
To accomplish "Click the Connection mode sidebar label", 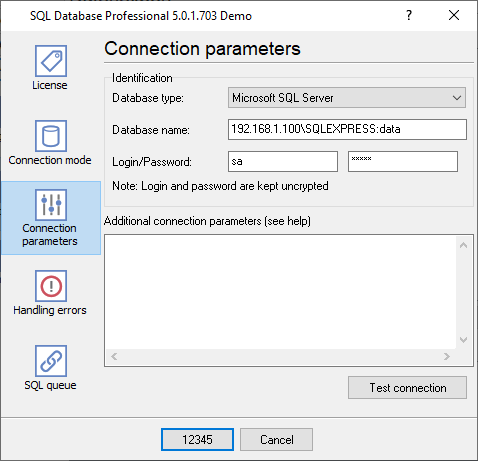I will (50, 160).
